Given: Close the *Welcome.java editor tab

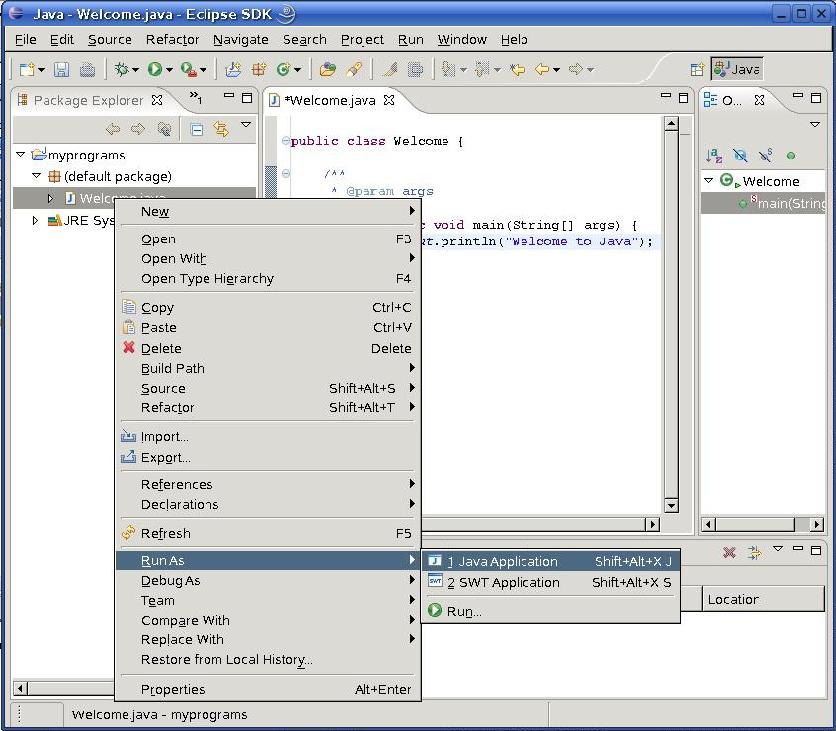Looking at the screenshot, I should click(389, 100).
